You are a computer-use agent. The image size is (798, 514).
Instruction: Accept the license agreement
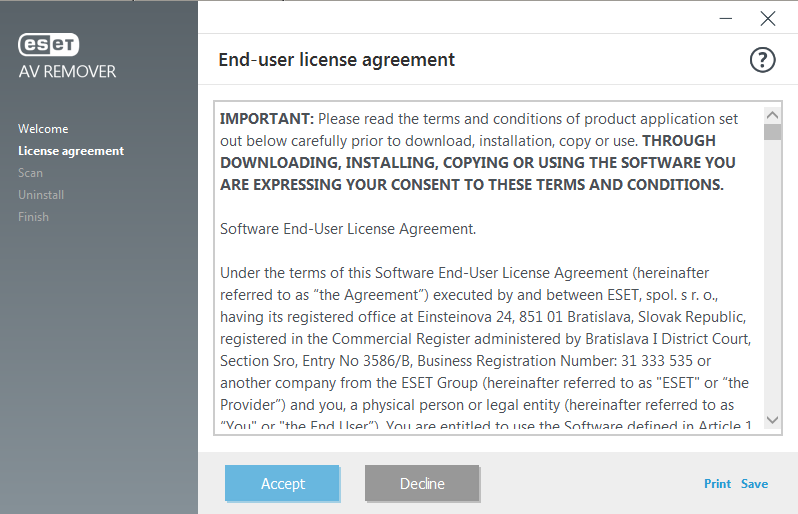pyautogui.click(x=282, y=483)
